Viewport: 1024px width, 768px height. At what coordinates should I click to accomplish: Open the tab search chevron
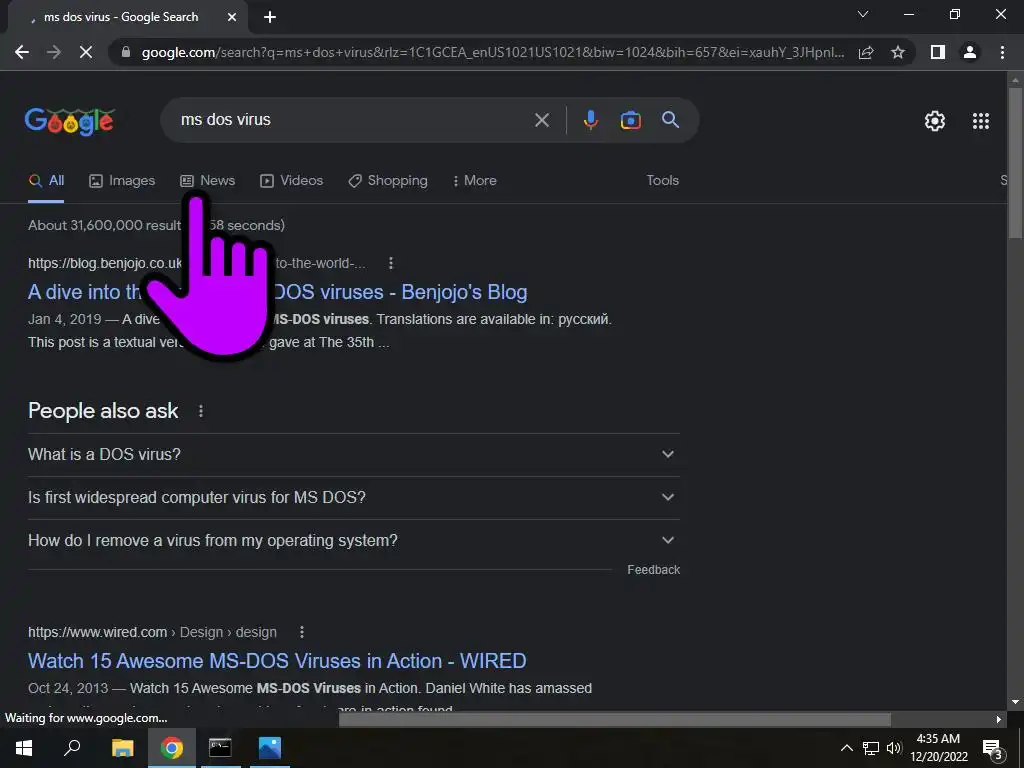(x=863, y=14)
